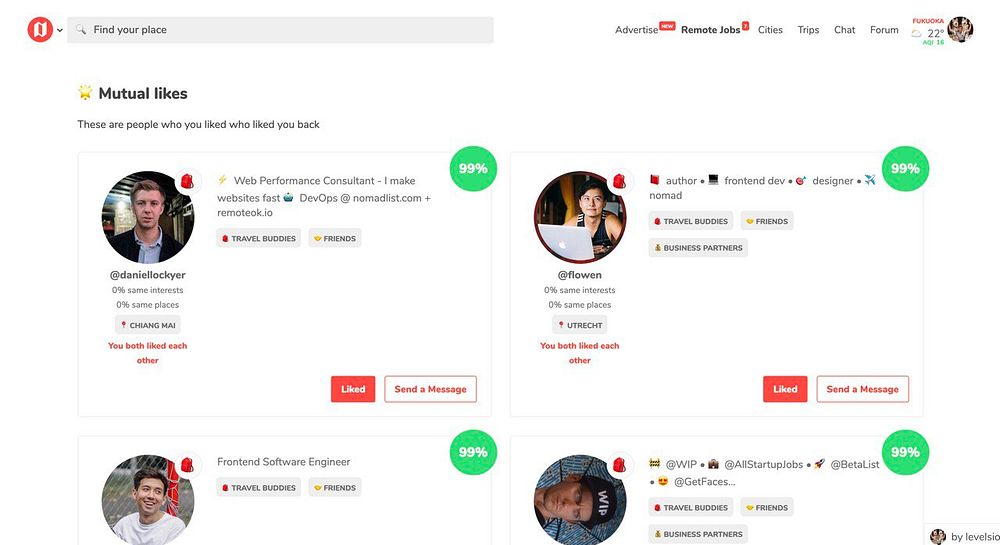Viewport: 1000px width, 545px height.
Task: Click the backpack badge on @daniellockyer's photo
Action: click(187, 181)
